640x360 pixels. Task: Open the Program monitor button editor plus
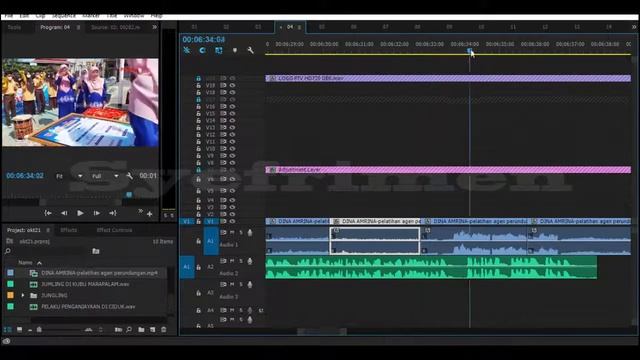150,214
